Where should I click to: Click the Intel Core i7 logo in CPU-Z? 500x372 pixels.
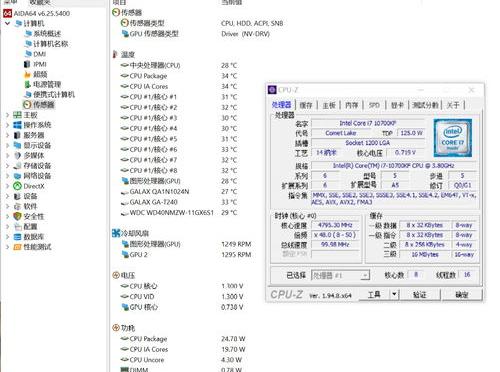click(453, 138)
